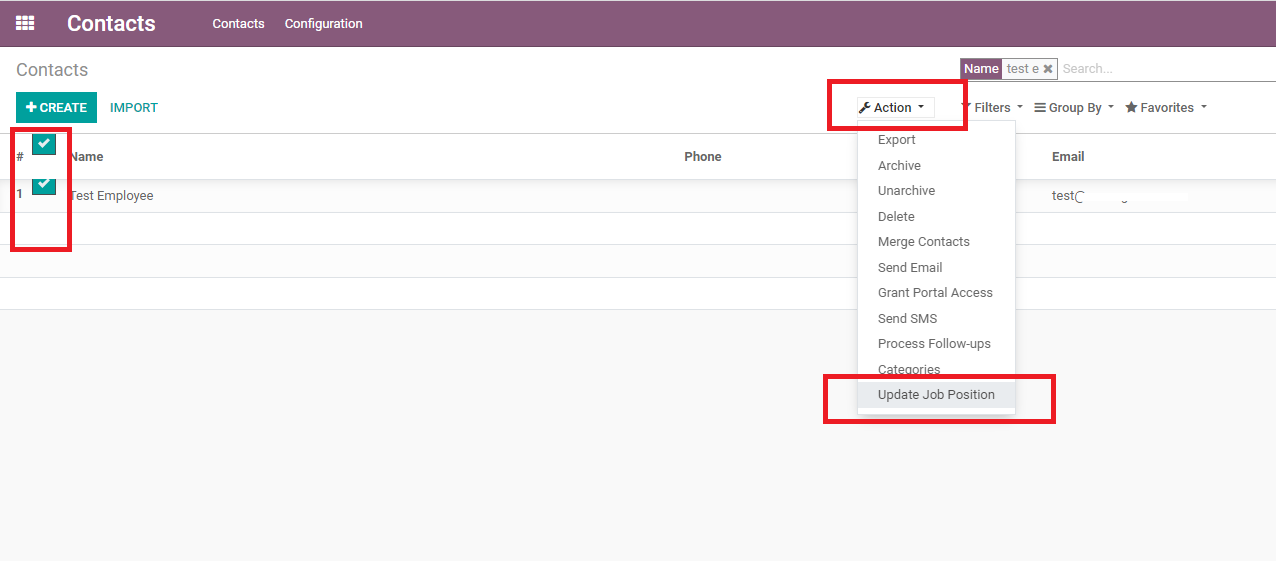The height and width of the screenshot is (561, 1276).
Task: Open the Filters dropdown
Action: 992,108
